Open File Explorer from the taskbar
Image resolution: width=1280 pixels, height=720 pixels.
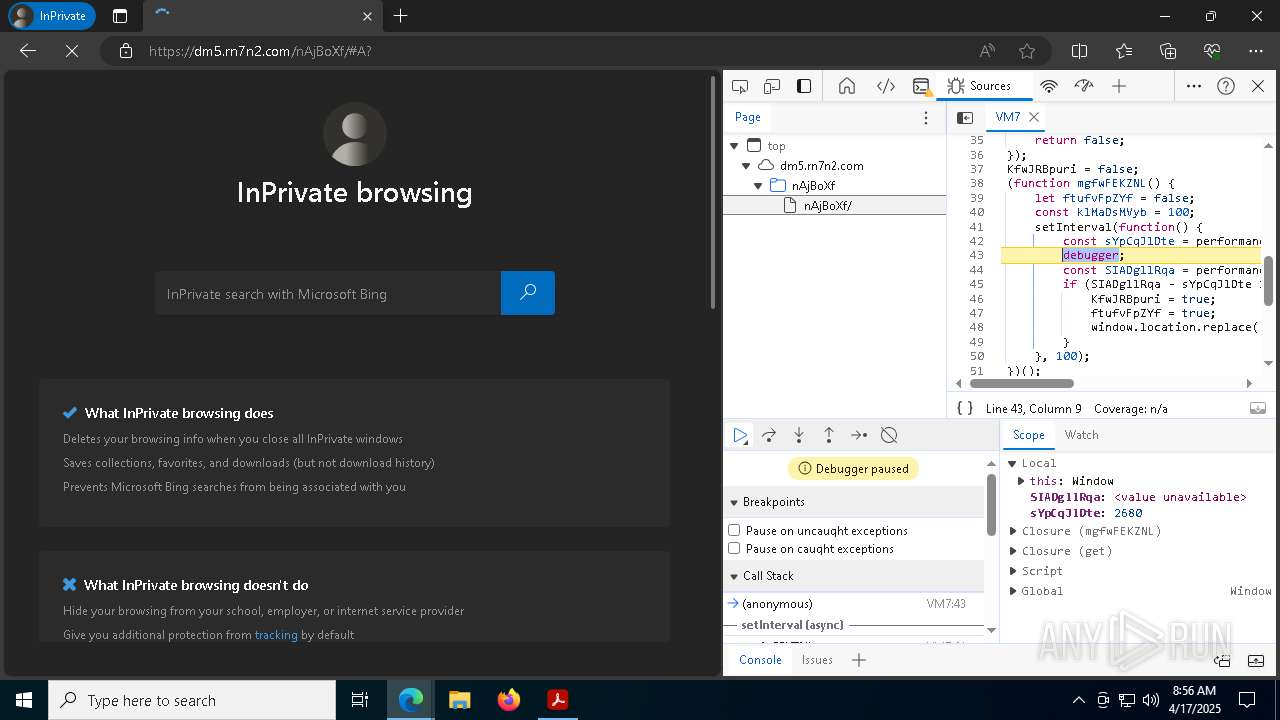[x=459, y=700]
